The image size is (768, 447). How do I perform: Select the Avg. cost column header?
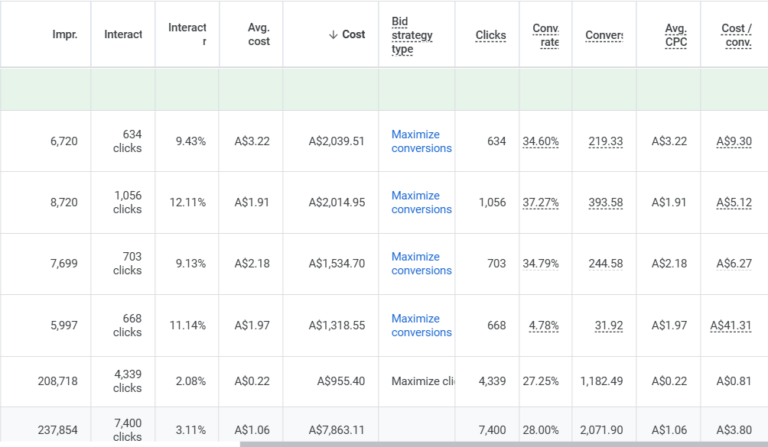click(258, 35)
